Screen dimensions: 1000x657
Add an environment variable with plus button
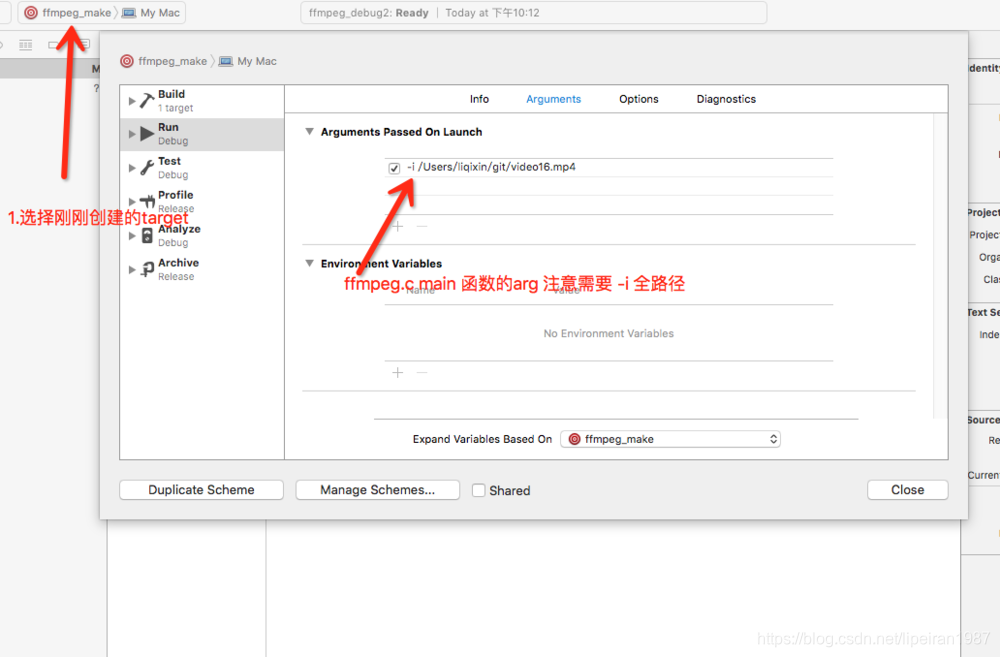pos(398,373)
